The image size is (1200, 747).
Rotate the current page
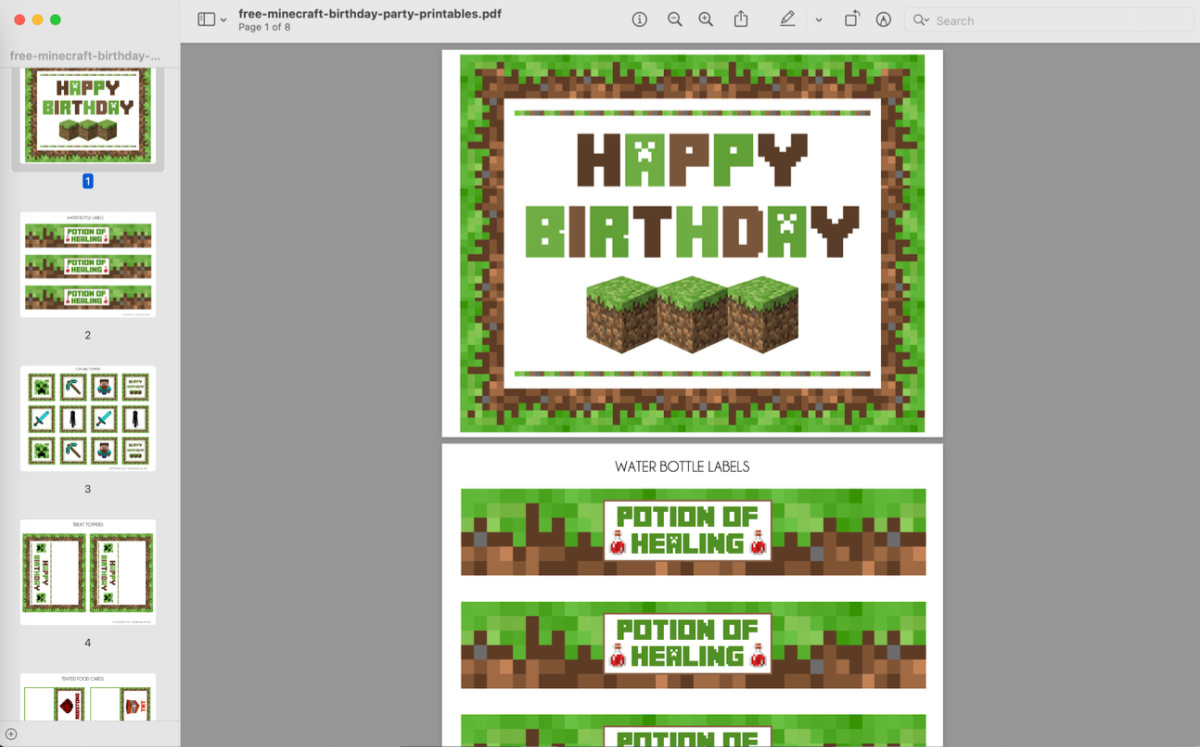coord(852,19)
